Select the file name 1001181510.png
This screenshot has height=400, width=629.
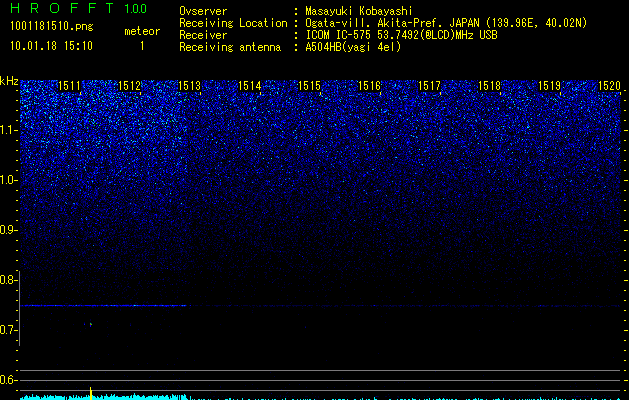52,27
